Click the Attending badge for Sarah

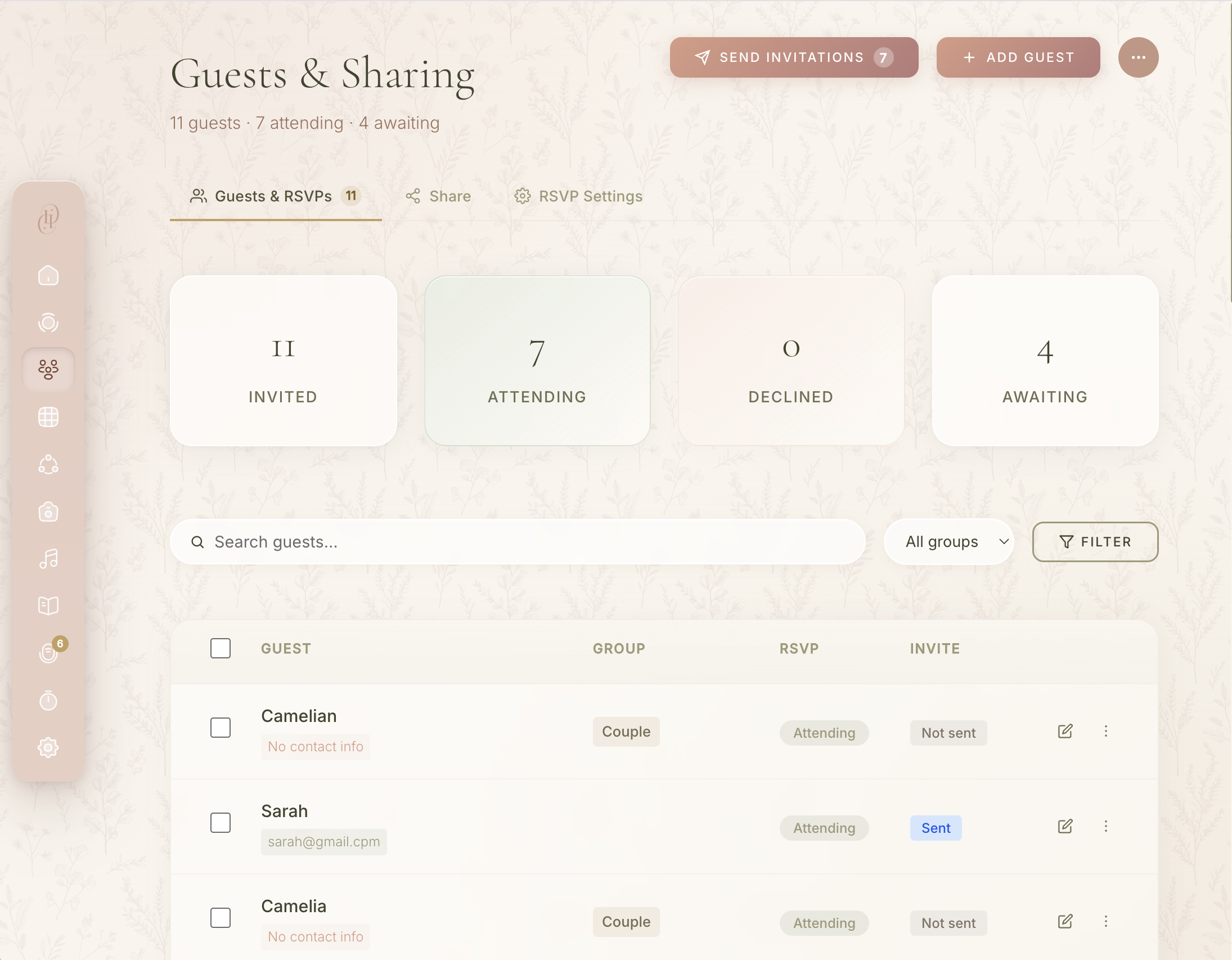point(824,828)
